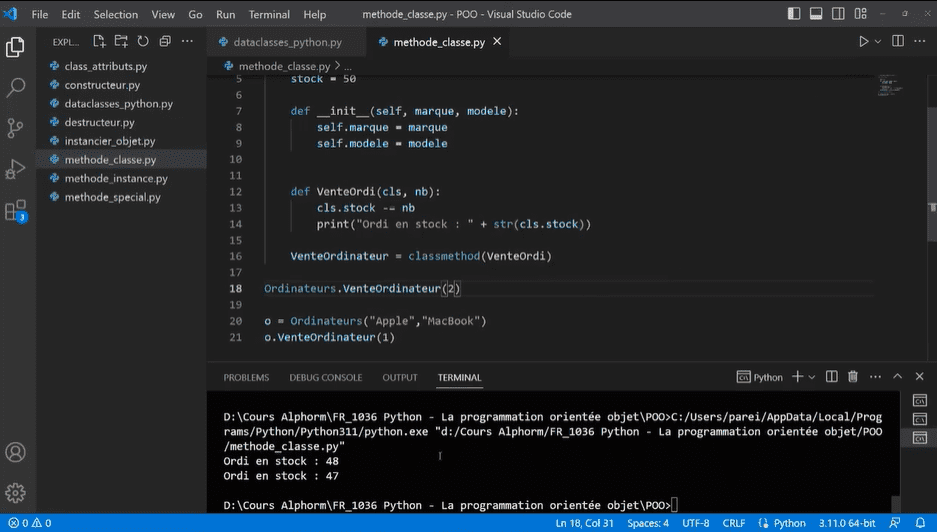Toggle panel layout button

[816, 14]
